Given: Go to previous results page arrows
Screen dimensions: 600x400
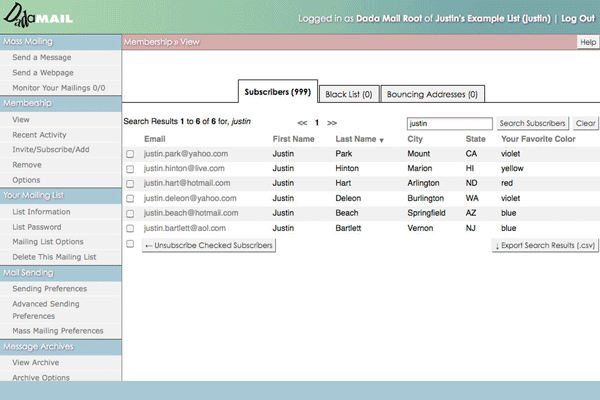Looking at the screenshot, I should (x=302, y=123).
